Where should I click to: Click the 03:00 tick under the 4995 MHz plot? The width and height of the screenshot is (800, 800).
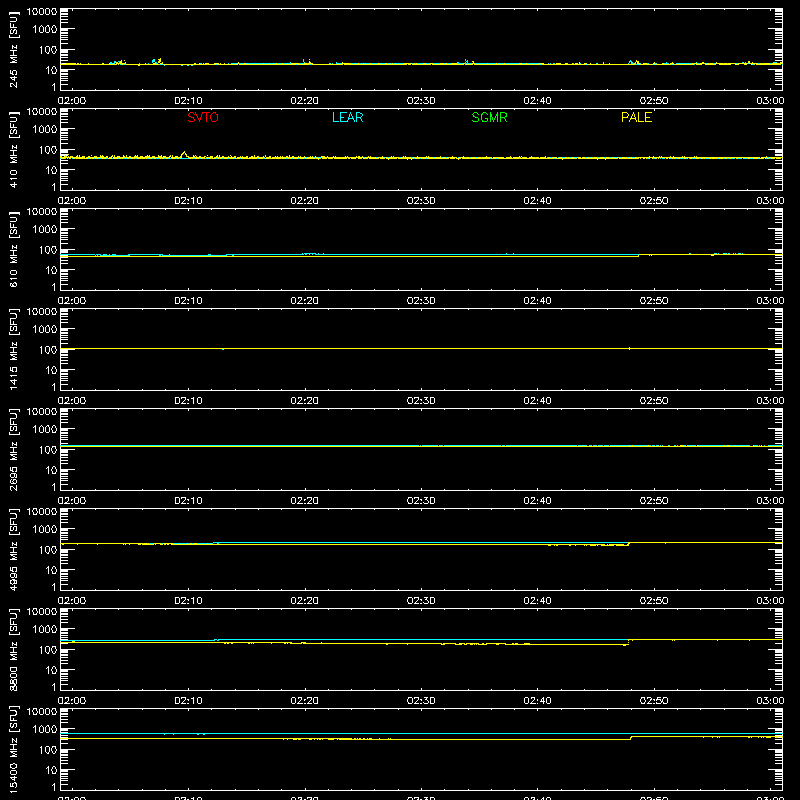click(x=770, y=601)
